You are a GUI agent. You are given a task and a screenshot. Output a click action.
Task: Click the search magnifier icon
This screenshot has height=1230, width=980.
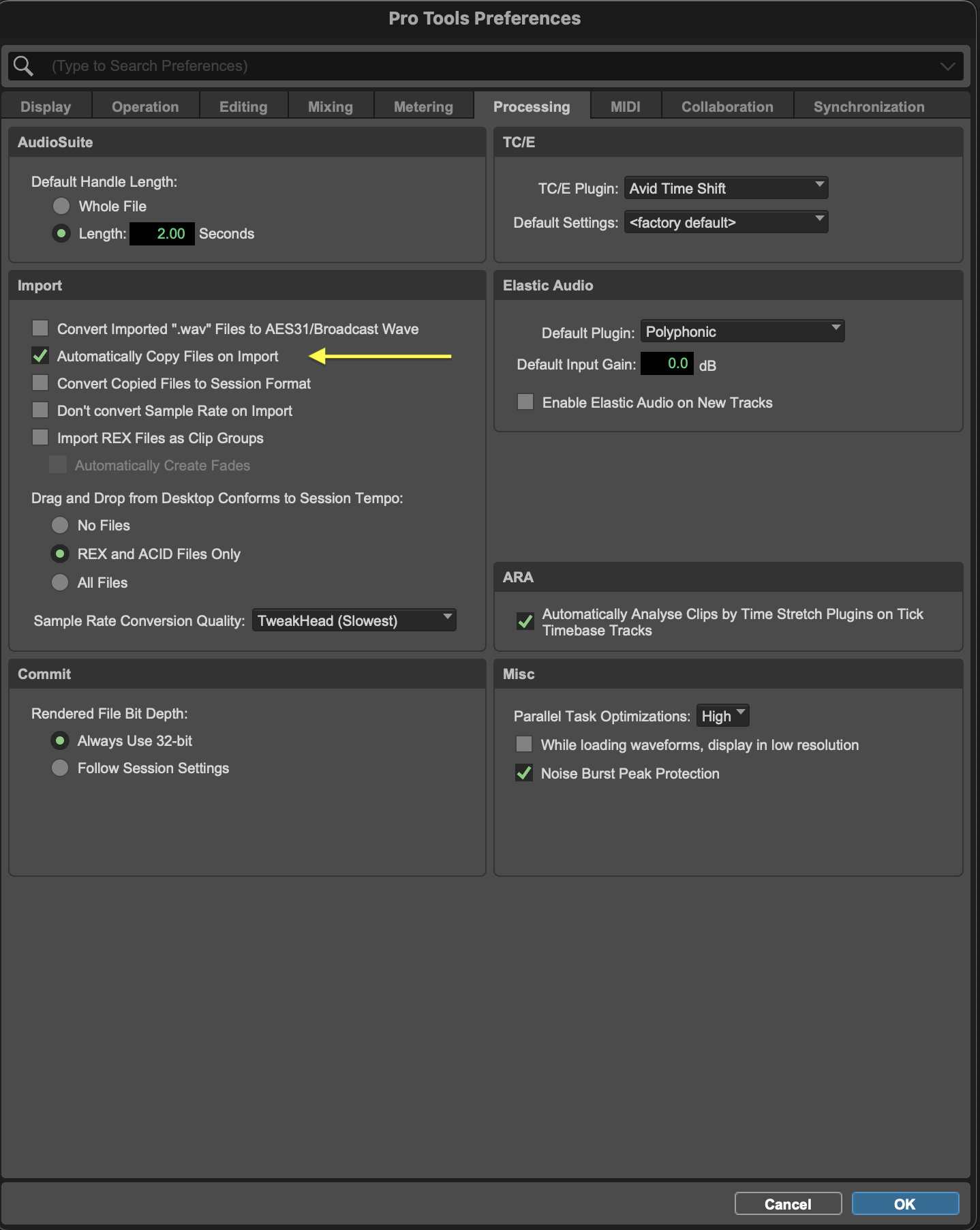click(x=23, y=65)
